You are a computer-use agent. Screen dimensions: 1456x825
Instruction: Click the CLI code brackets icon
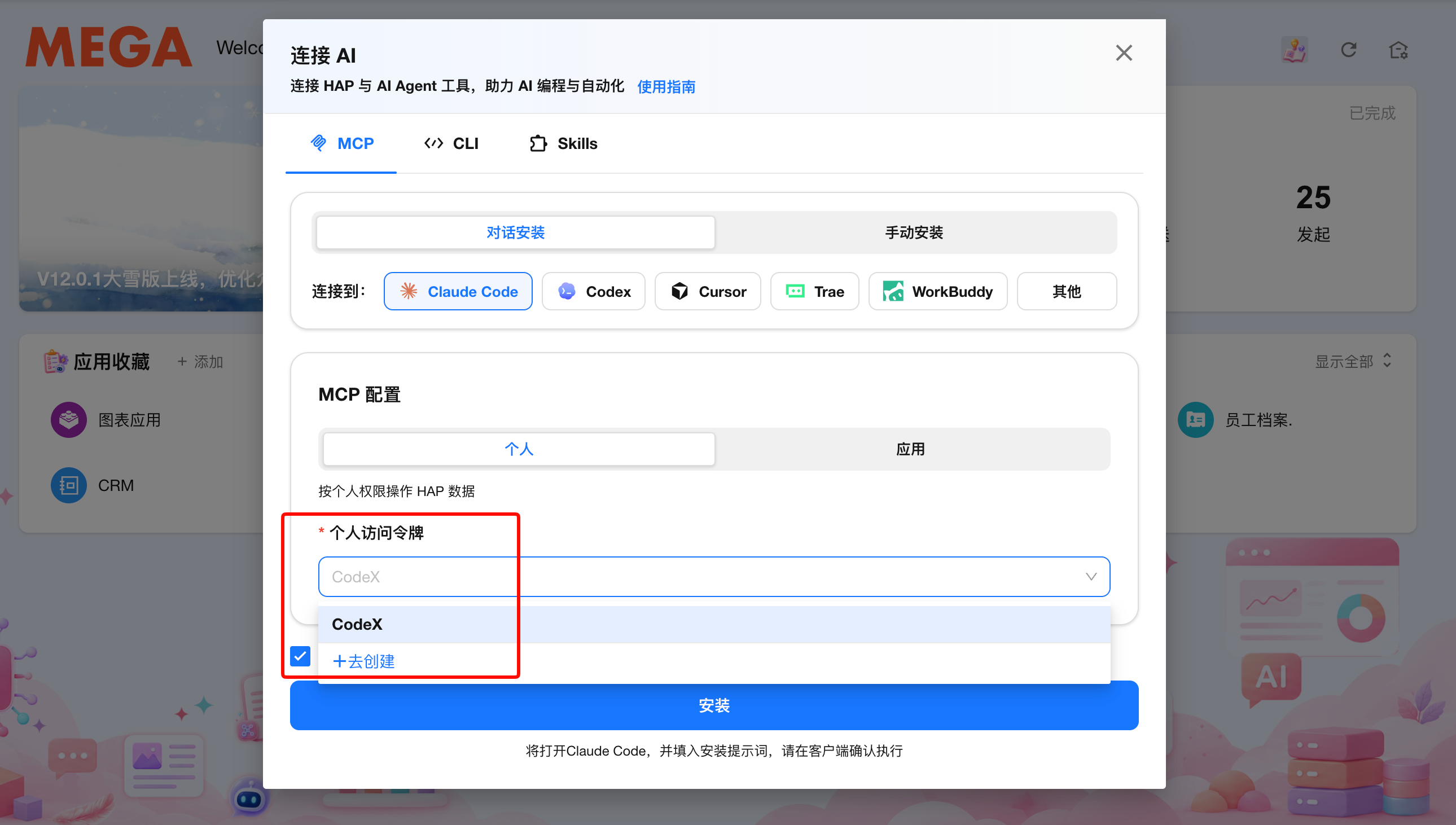pos(433,143)
